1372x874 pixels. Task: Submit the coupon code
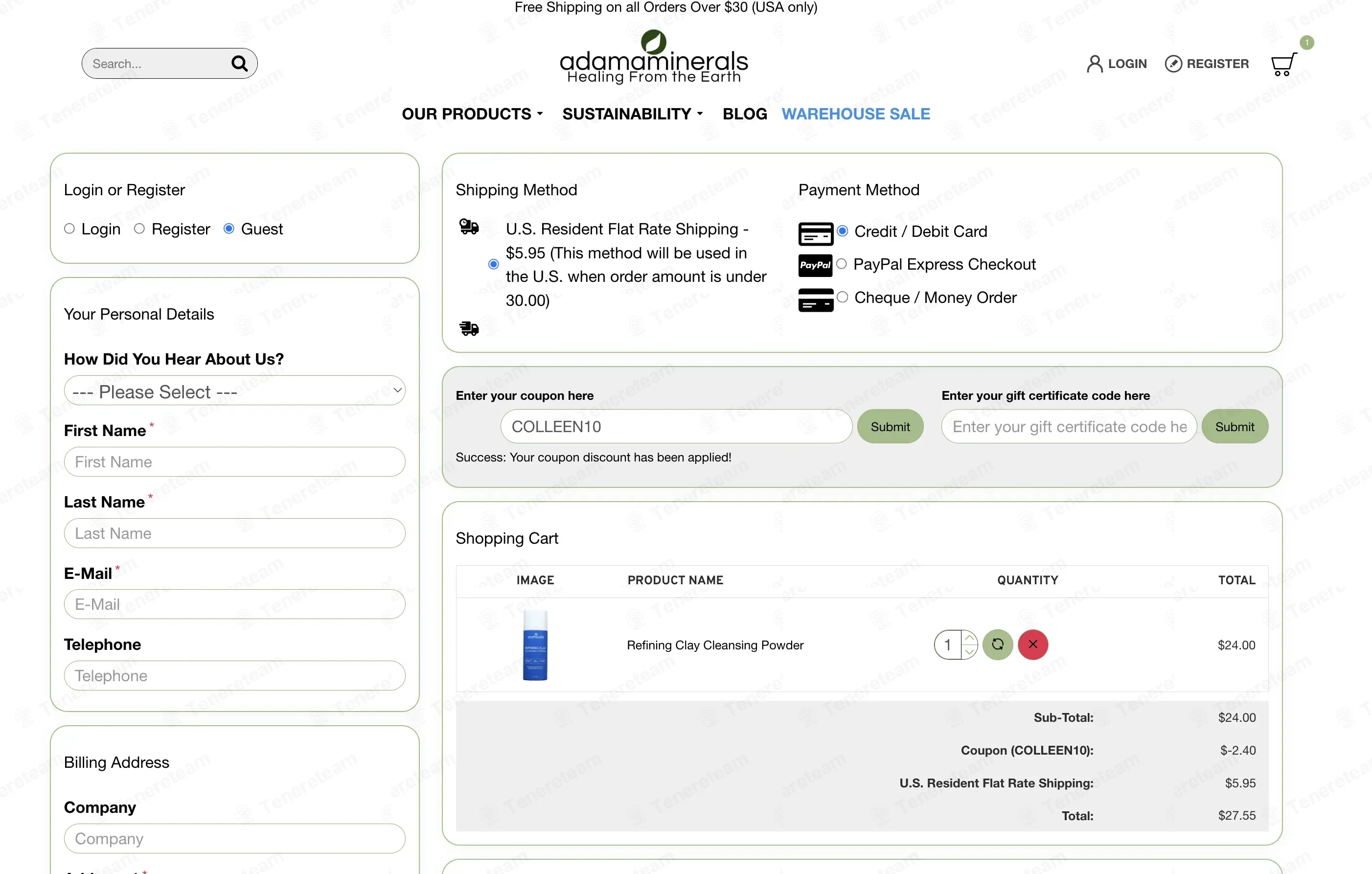[890, 427]
